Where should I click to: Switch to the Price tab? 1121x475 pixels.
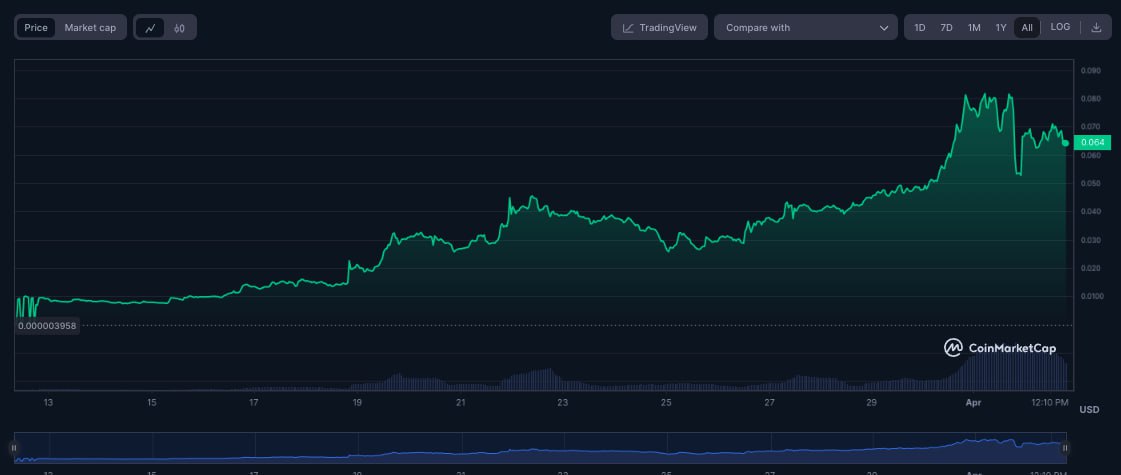(x=36, y=28)
